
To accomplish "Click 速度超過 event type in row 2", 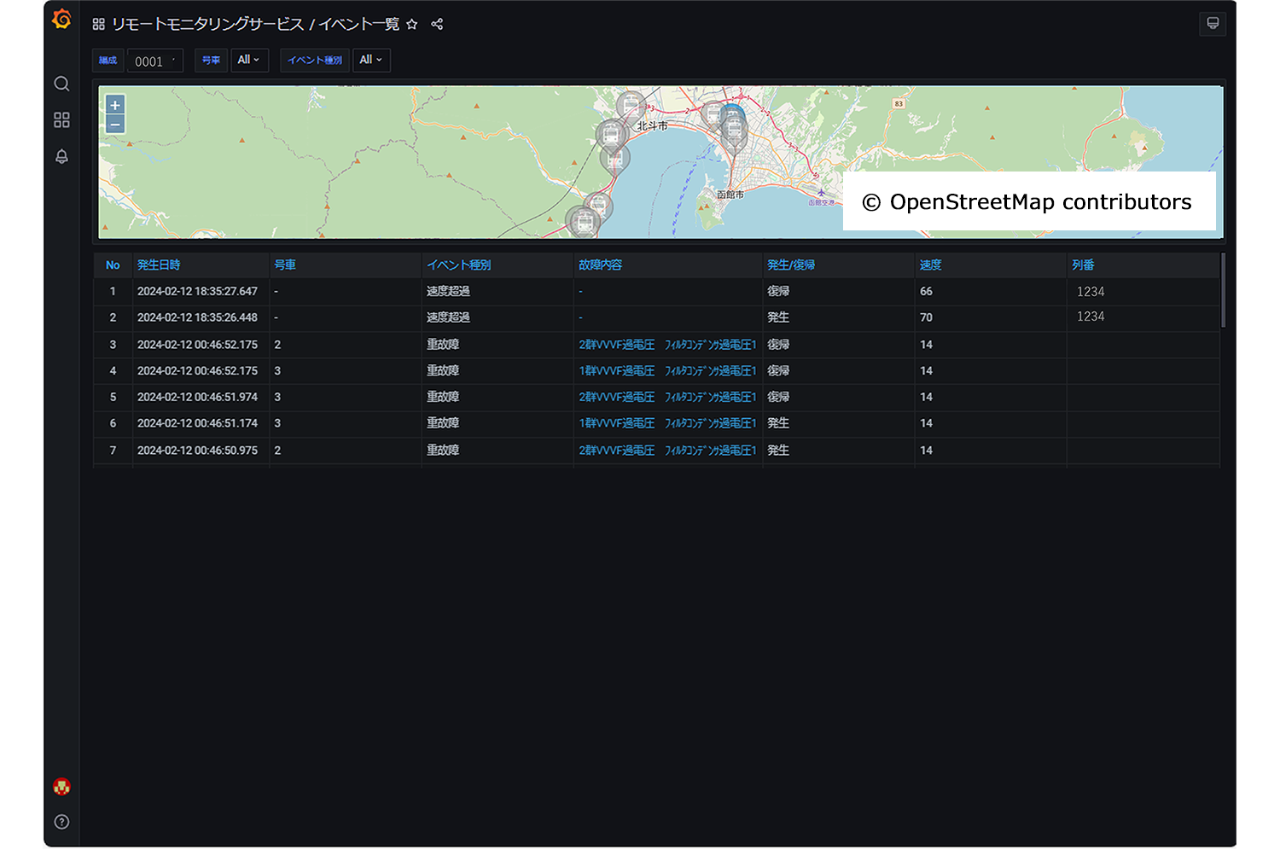I will pos(448,317).
